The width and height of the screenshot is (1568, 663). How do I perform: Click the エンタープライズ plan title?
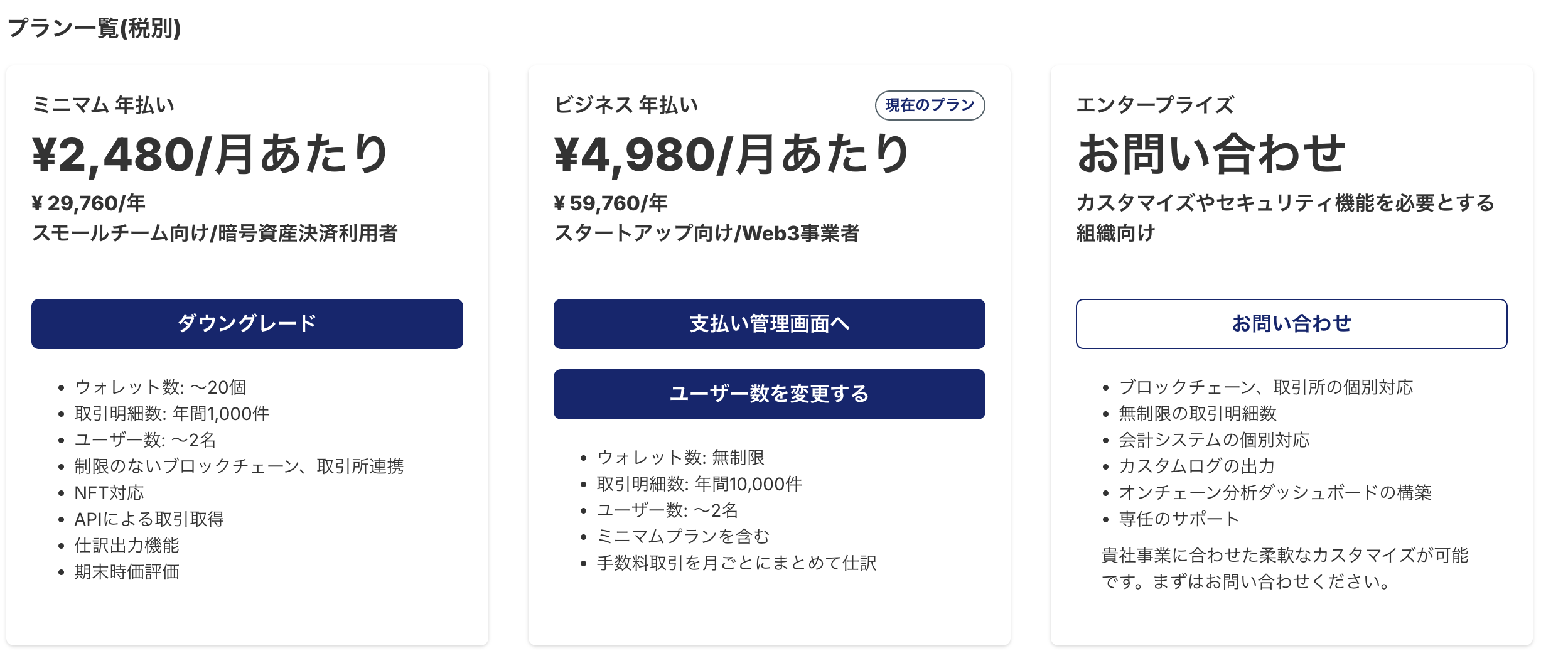[1155, 105]
